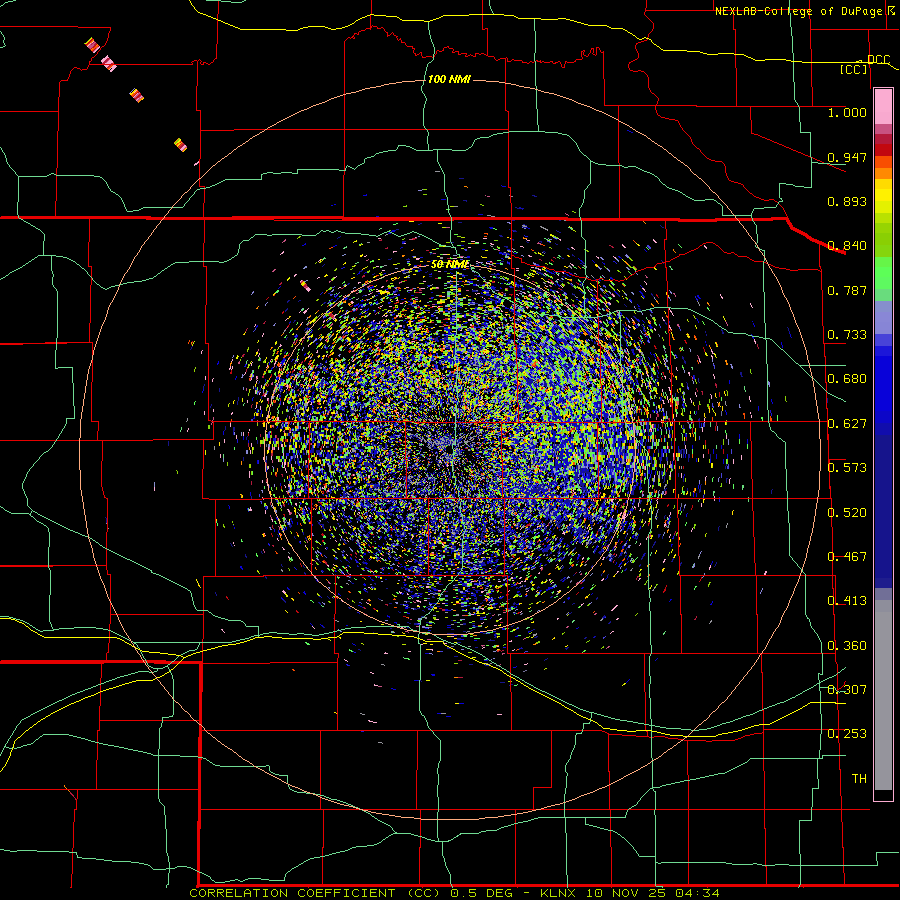Click the DCC label above the legend
The height and width of the screenshot is (900, 900).
click(878, 60)
